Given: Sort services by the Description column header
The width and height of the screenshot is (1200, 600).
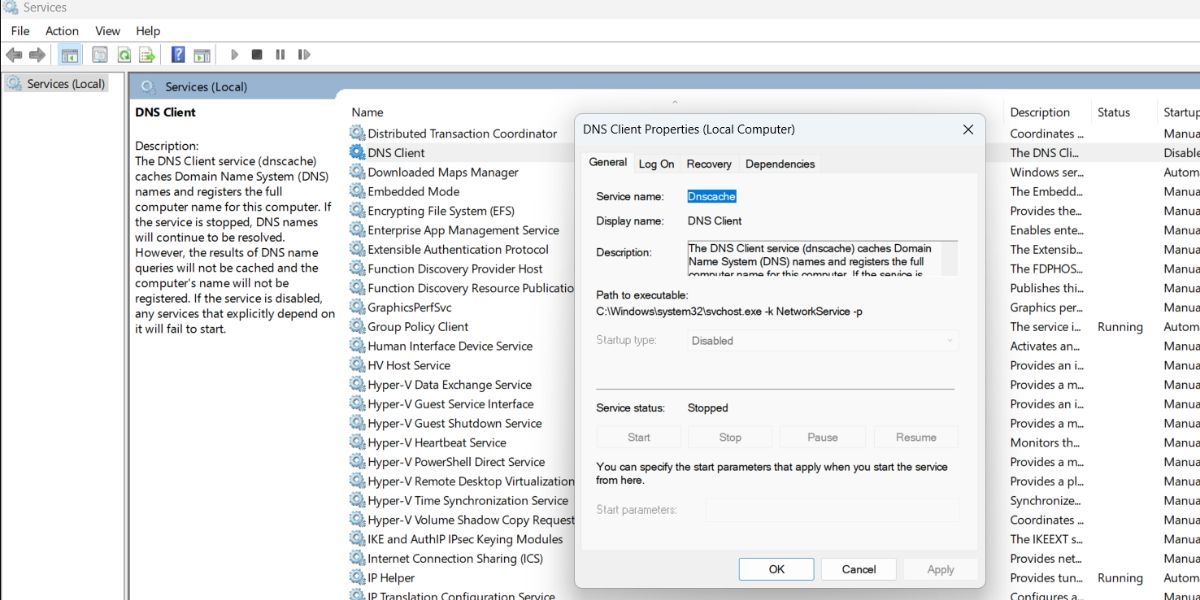Looking at the screenshot, I should point(1040,112).
